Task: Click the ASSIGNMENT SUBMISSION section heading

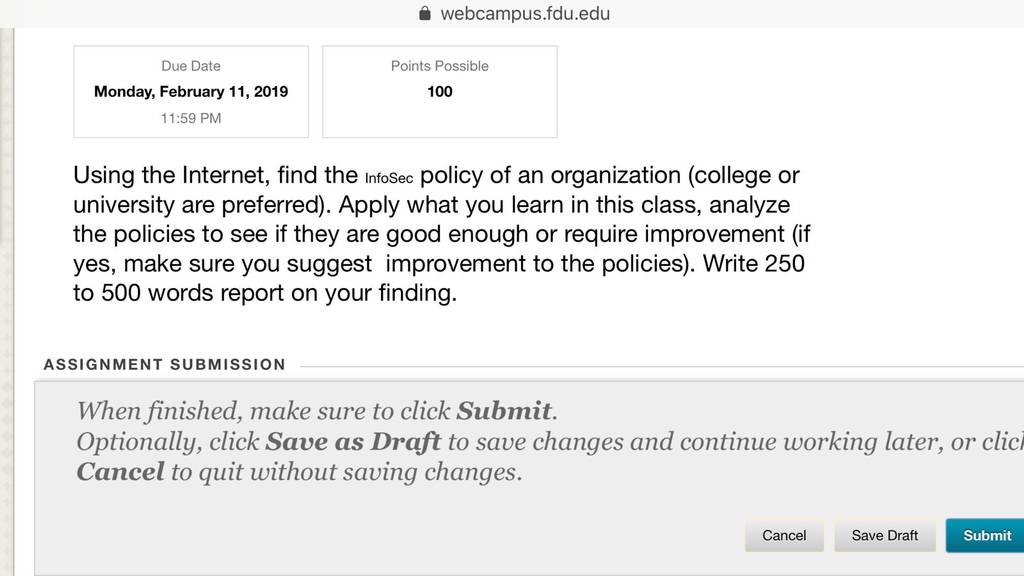Action: pos(165,364)
